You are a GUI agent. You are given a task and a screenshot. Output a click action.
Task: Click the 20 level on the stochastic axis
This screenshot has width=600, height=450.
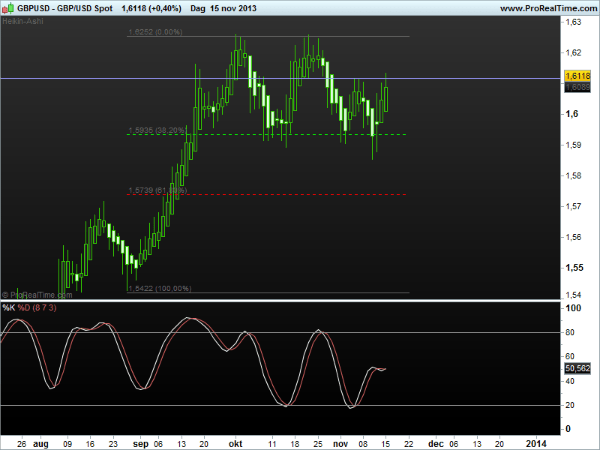click(x=570, y=405)
